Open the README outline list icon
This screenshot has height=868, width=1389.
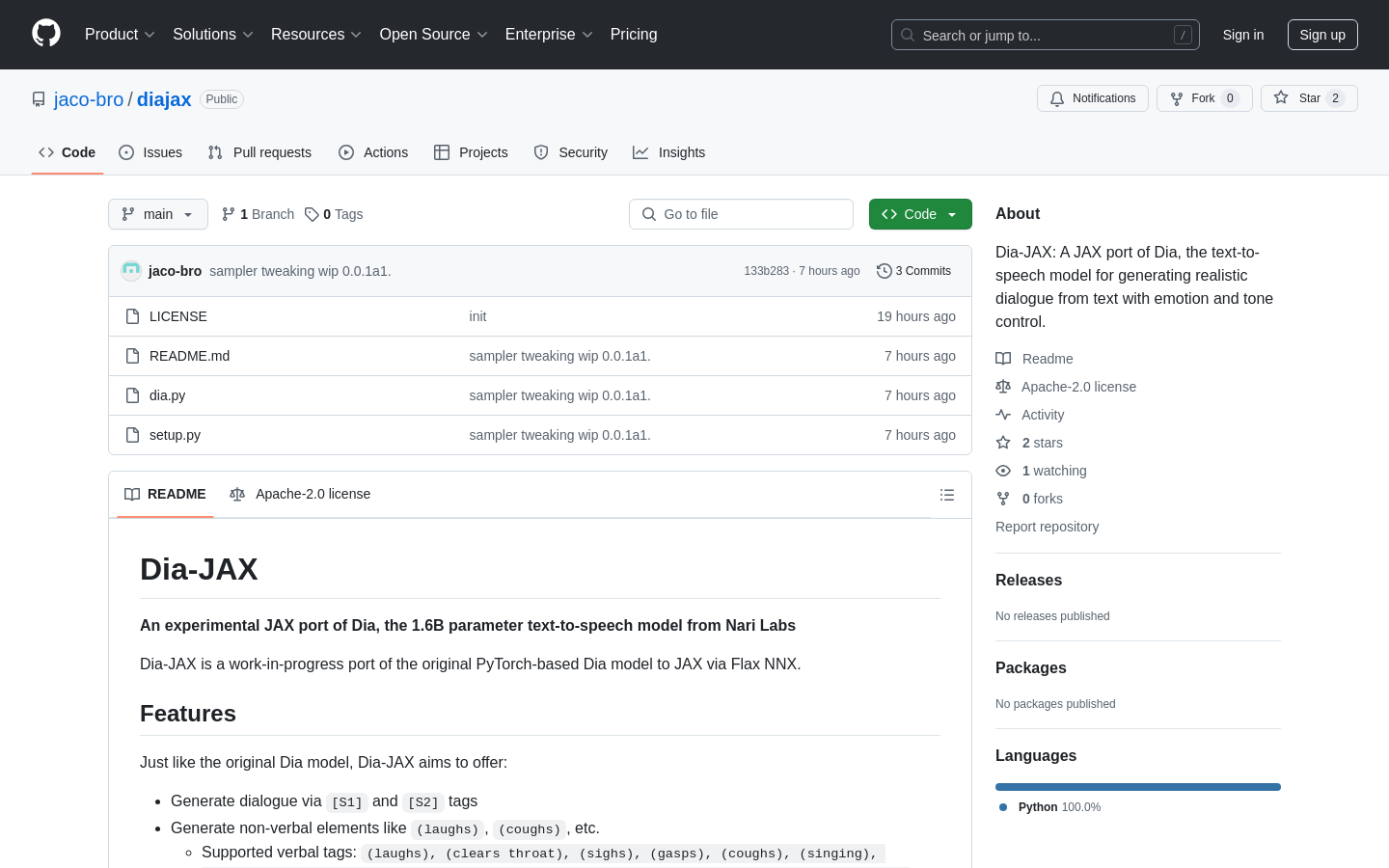tap(947, 495)
